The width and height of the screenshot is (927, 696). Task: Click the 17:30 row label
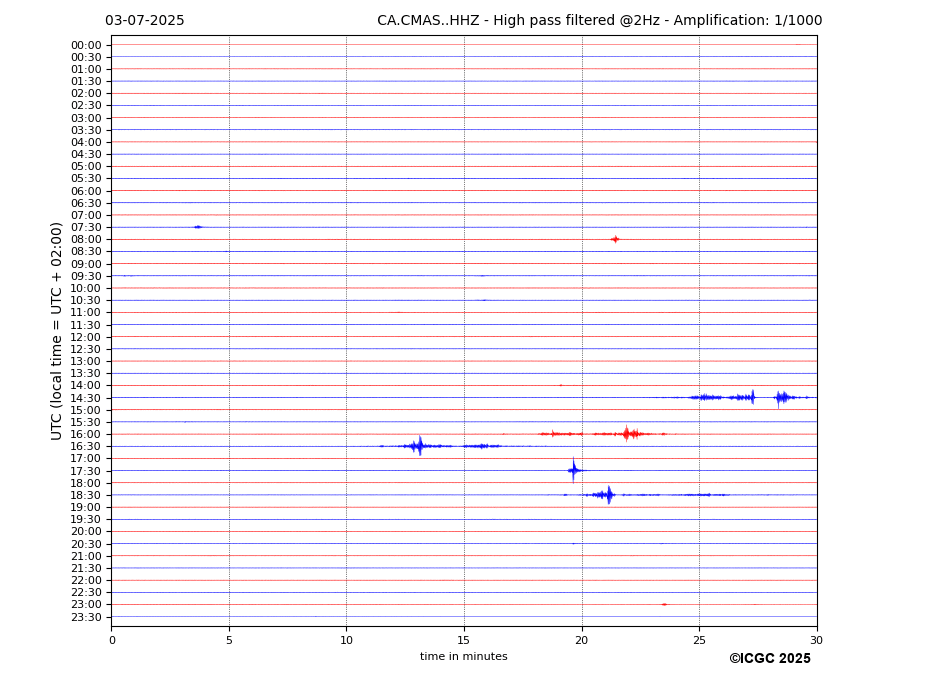[x=86, y=471]
